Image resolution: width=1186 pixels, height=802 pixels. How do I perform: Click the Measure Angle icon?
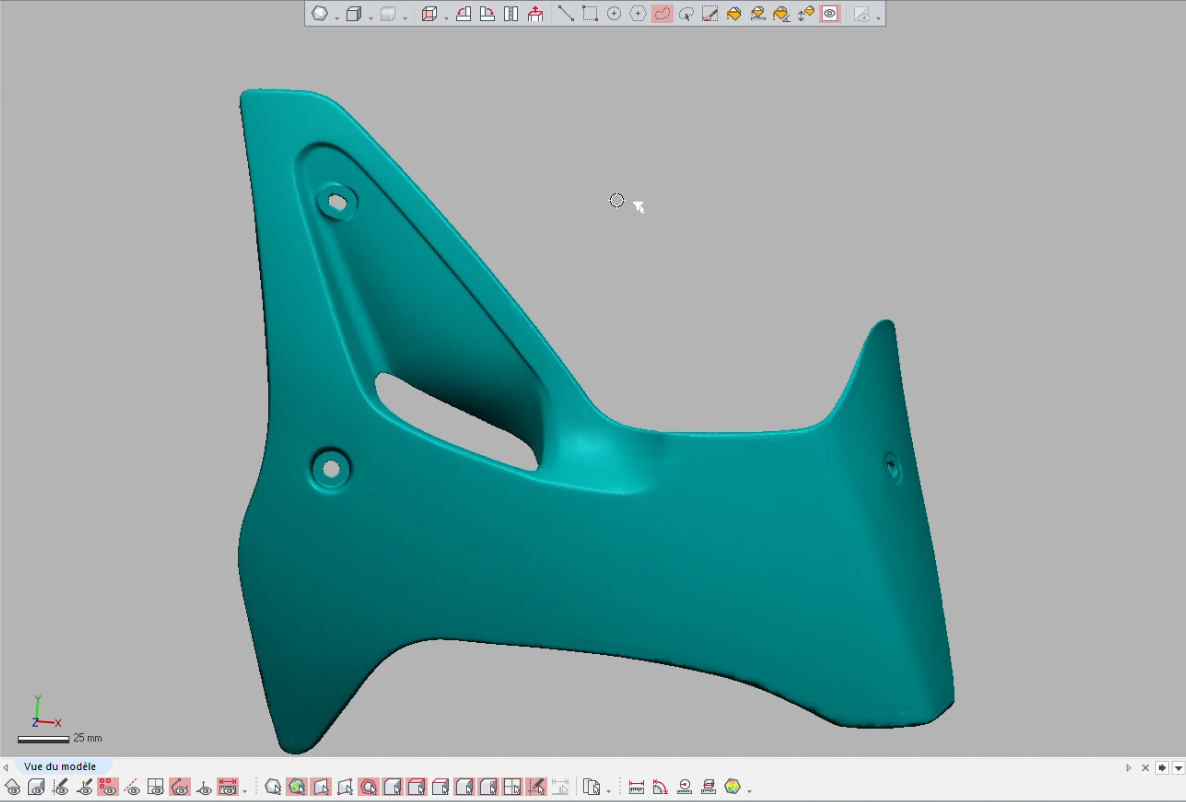[660, 787]
